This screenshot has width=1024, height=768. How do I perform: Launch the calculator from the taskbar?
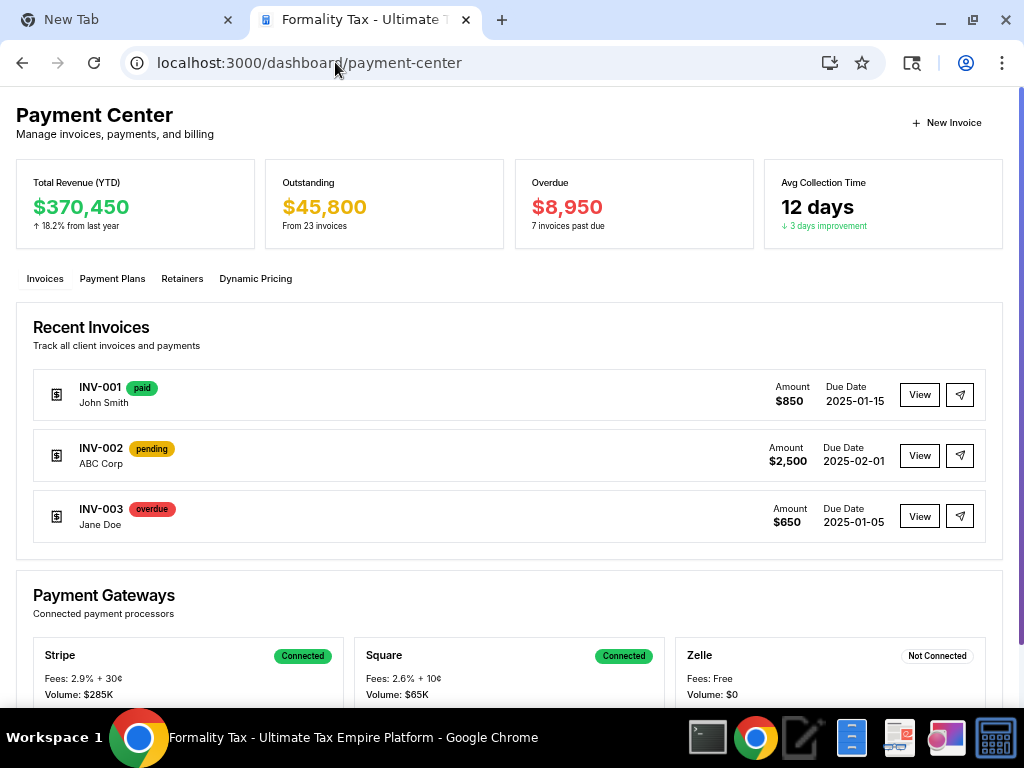pyautogui.click(x=995, y=738)
